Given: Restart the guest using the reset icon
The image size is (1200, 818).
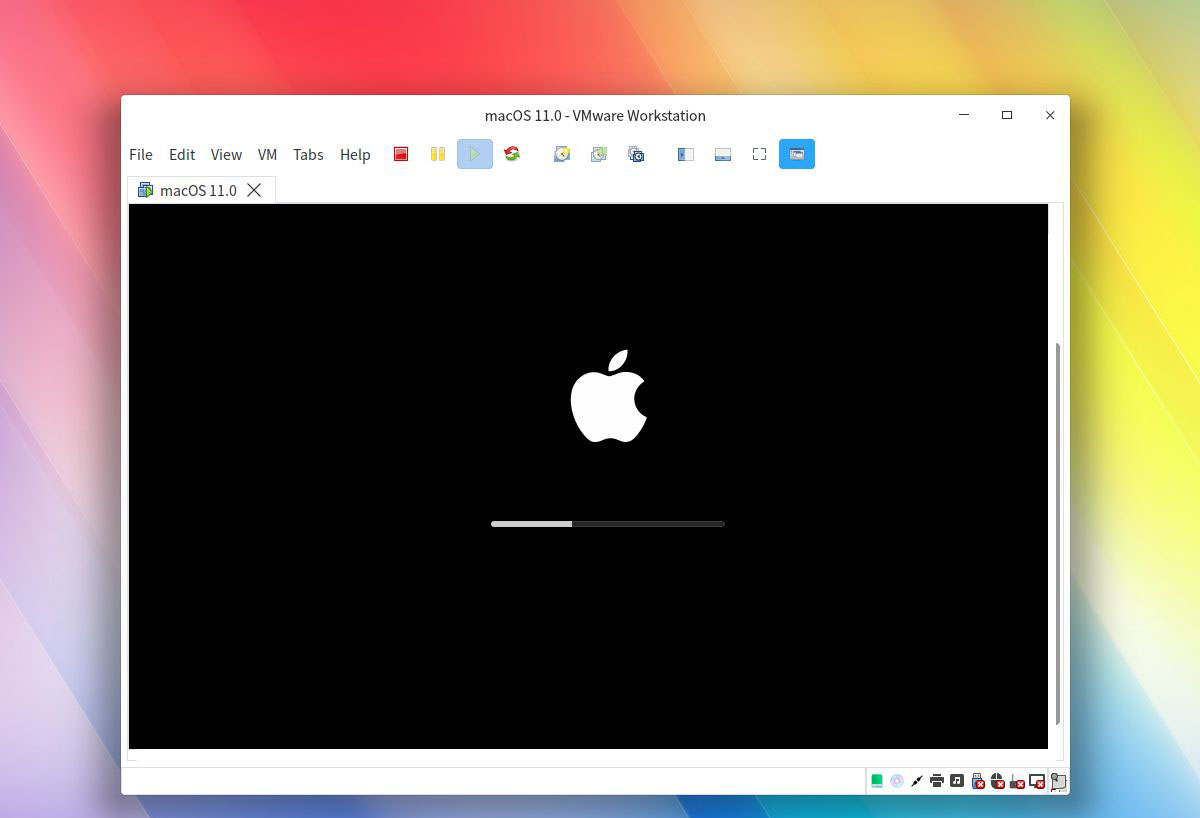Looking at the screenshot, I should click(x=512, y=154).
